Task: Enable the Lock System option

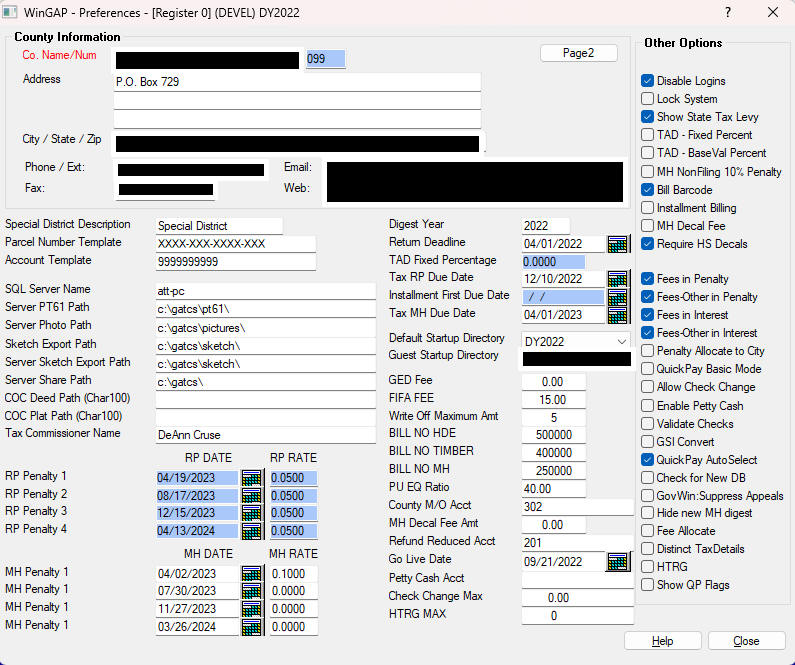Action: 648,99
